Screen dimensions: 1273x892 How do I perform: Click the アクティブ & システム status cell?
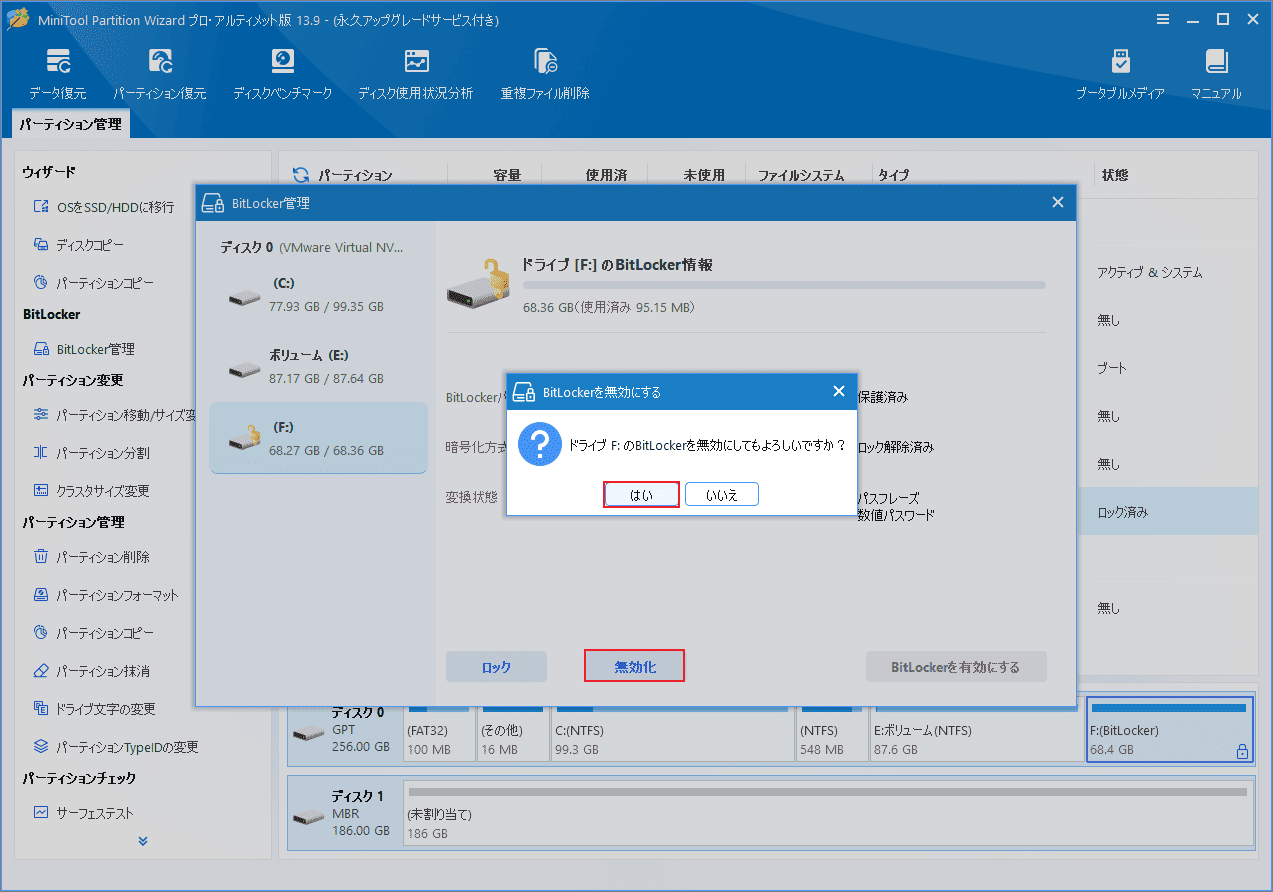[1149, 272]
